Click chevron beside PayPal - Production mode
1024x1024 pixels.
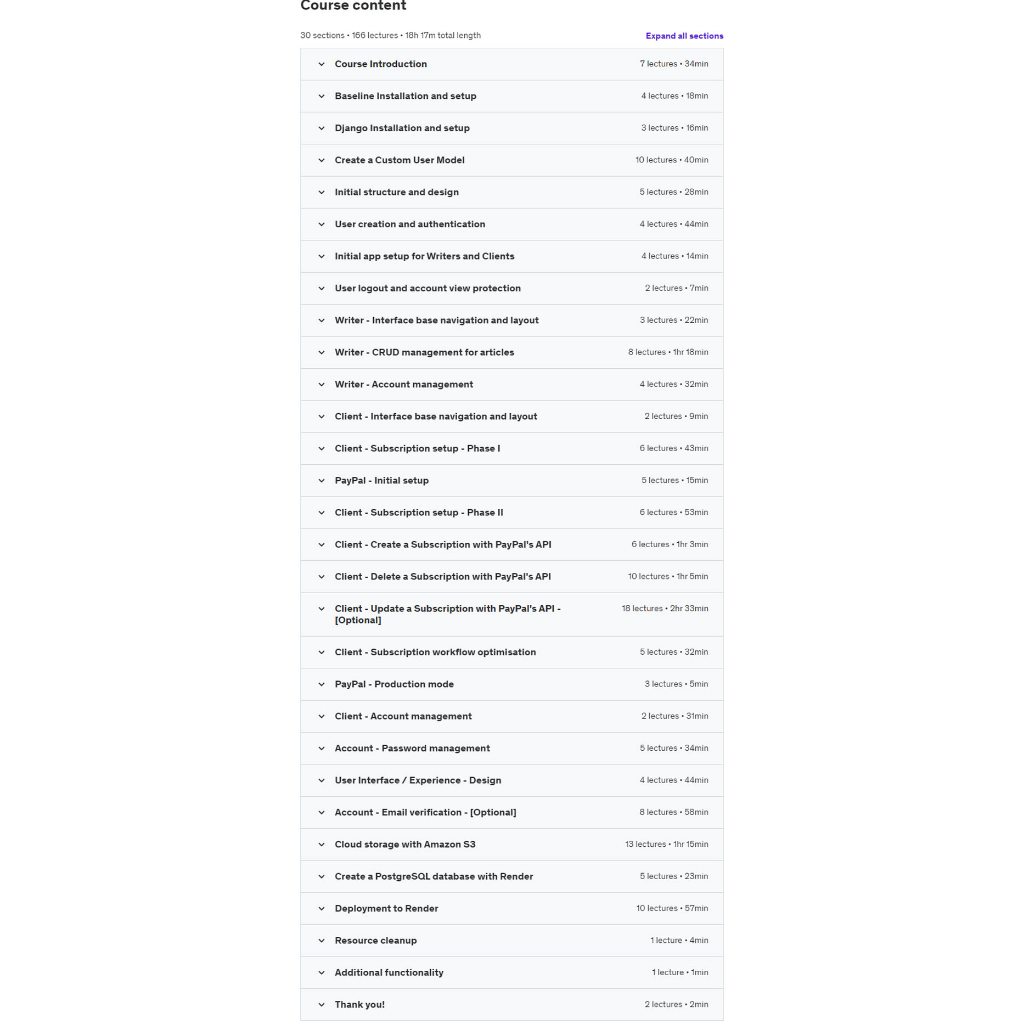tap(322, 684)
